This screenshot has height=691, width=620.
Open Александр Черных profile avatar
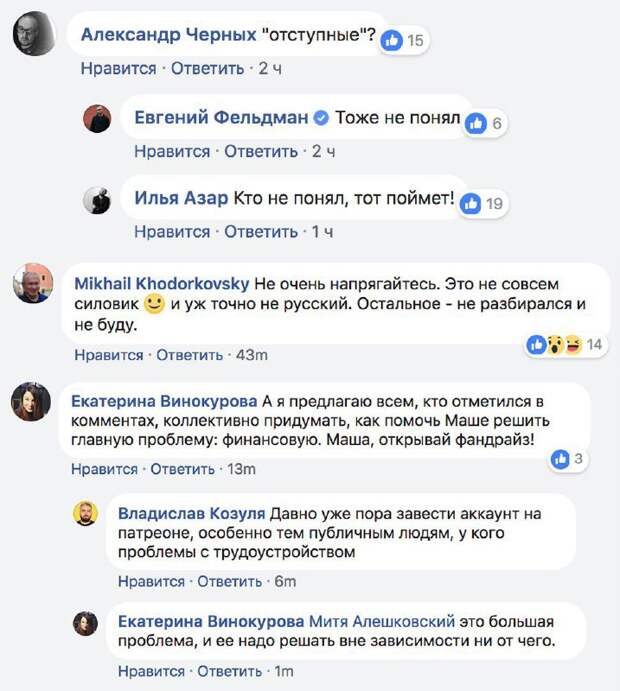(34, 34)
